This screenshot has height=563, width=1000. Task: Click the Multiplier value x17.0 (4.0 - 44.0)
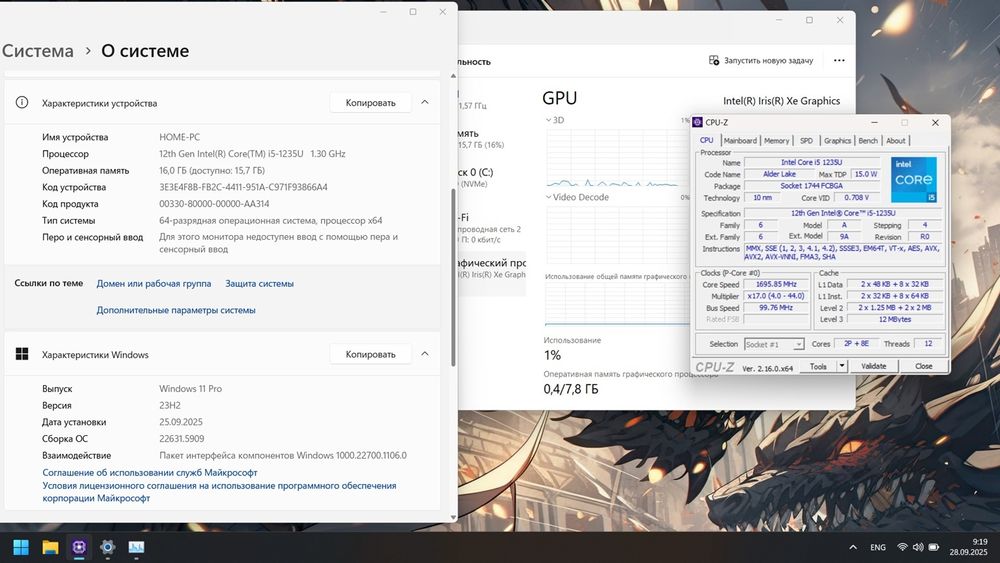pyautogui.click(x=776, y=296)
